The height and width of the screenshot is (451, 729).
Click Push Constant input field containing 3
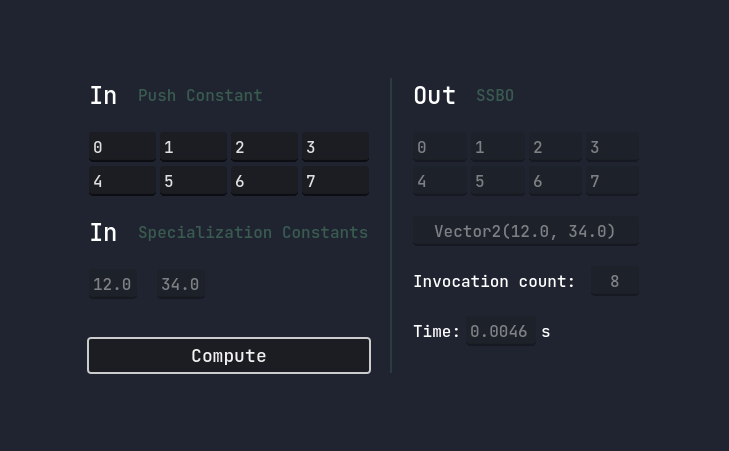[335, 147]
